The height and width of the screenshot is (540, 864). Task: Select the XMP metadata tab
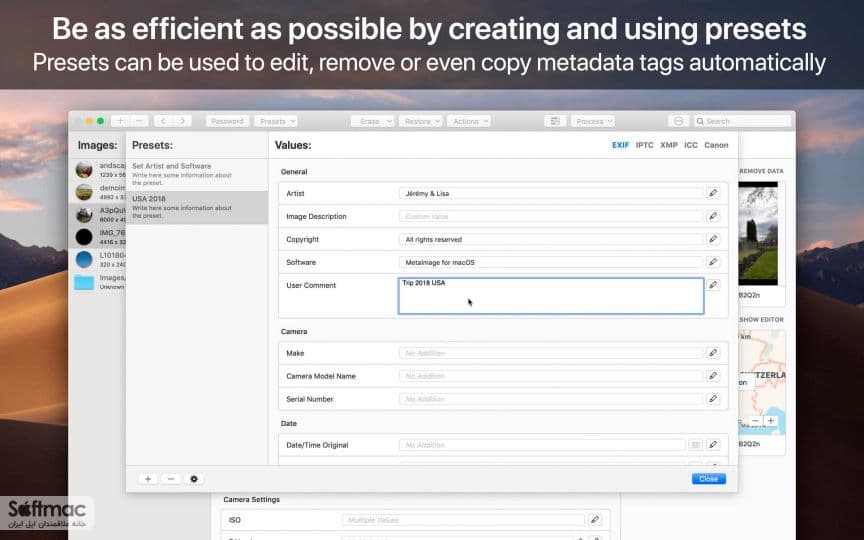point(668,145)
